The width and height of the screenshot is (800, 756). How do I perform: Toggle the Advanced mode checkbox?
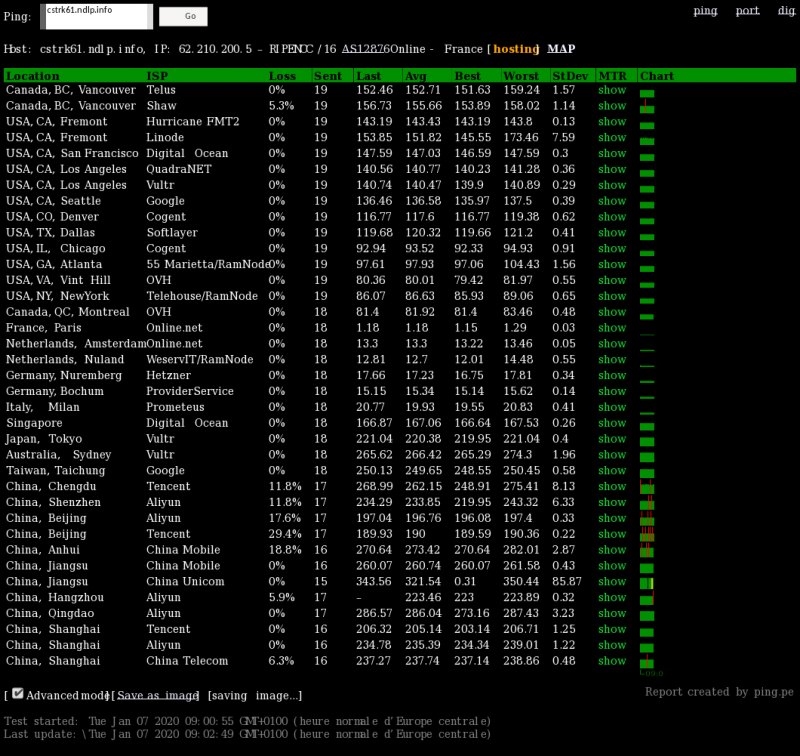click(17, 692)
